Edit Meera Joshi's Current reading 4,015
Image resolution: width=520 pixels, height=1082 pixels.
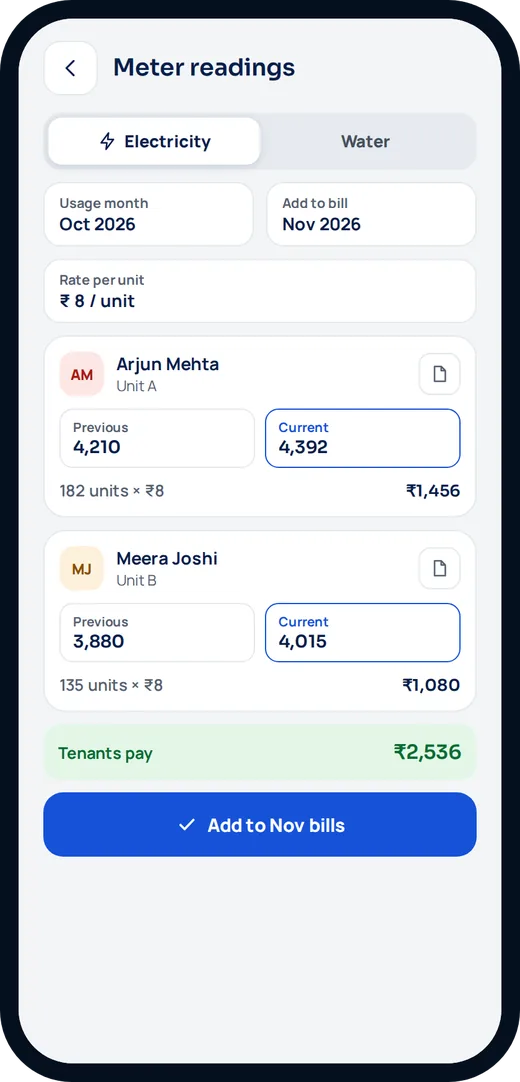point(363,633)
